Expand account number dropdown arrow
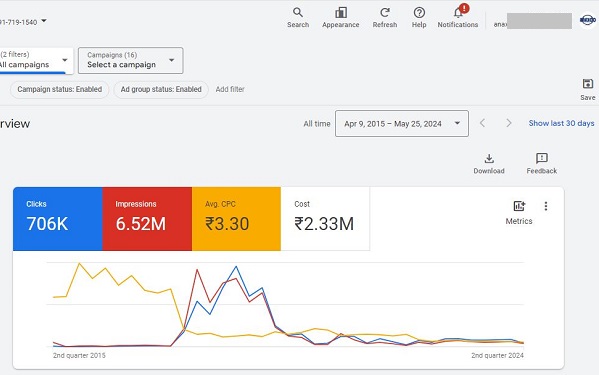Screen dimensions: 599x375 (x=44, y=21)
